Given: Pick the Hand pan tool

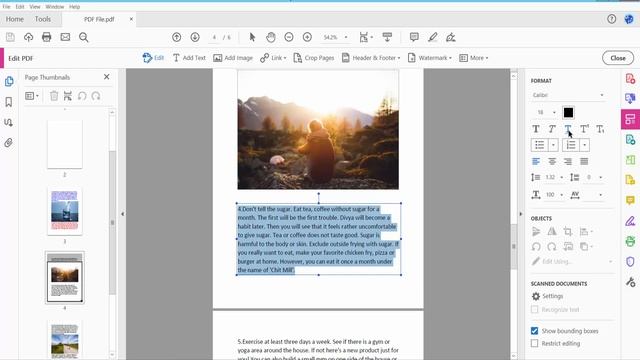Looking at the screenshot, I should 271,37.
